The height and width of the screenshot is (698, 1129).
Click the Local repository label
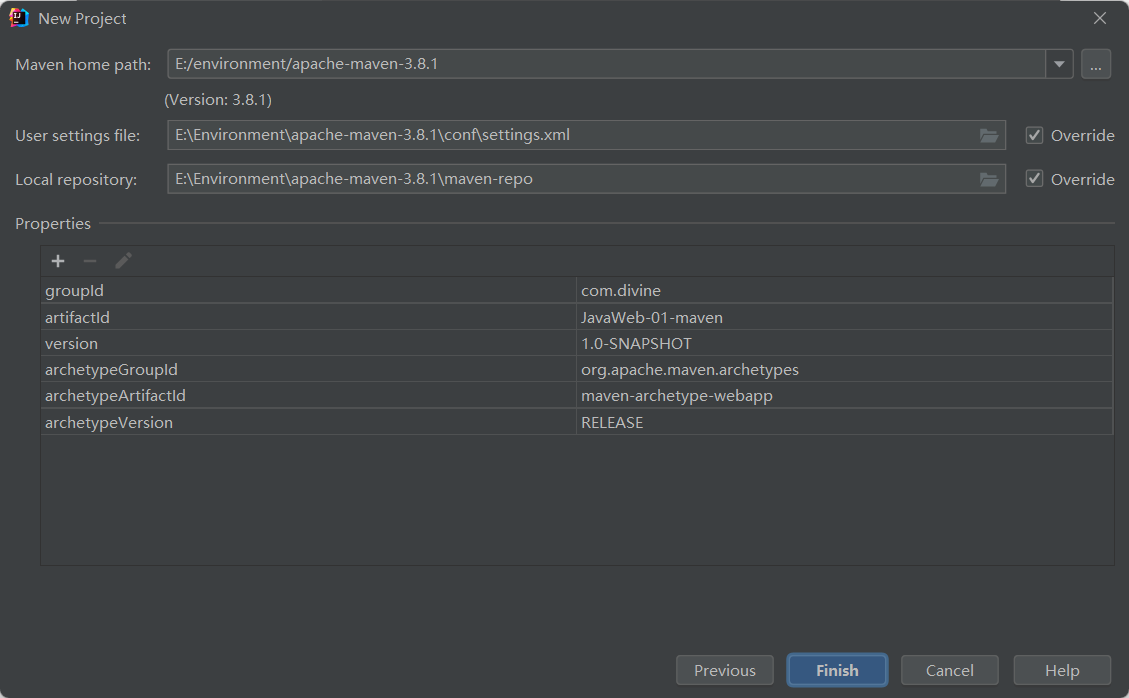[x=76, y=179]
